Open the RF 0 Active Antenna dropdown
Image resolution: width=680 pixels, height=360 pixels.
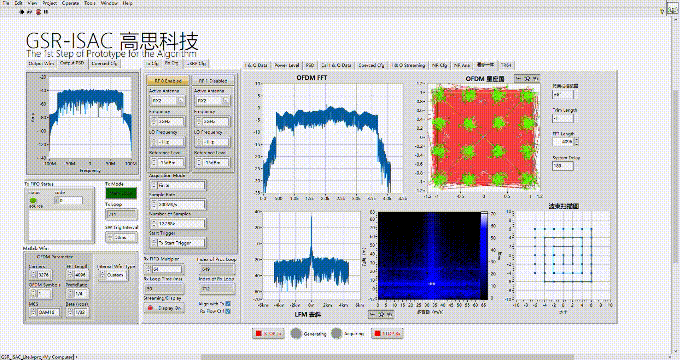click(168, 101)
